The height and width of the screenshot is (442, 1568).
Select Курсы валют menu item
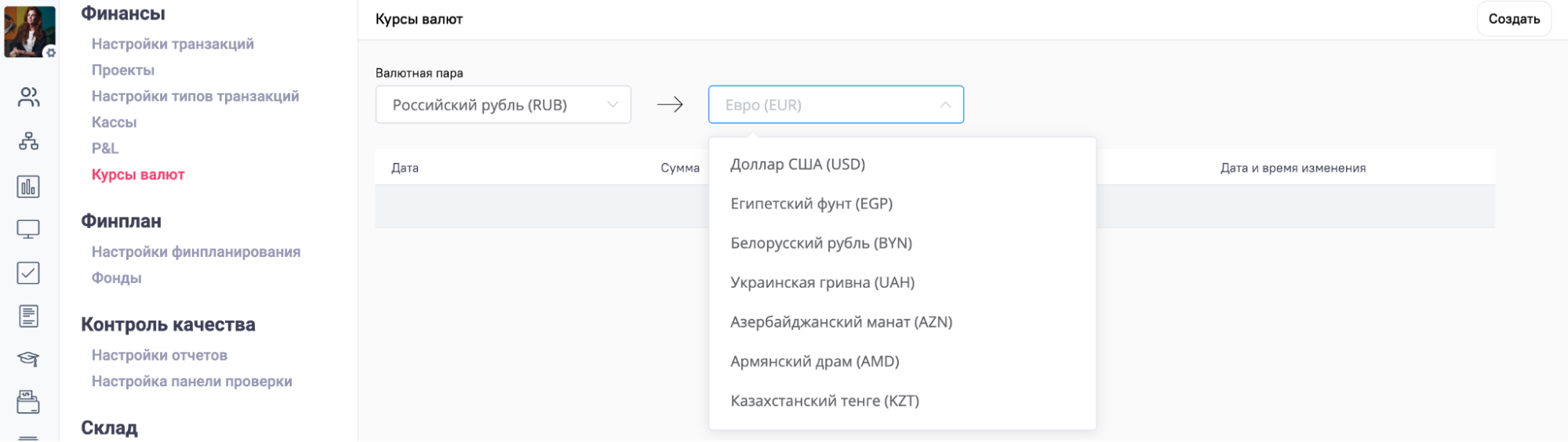point(138,174)
